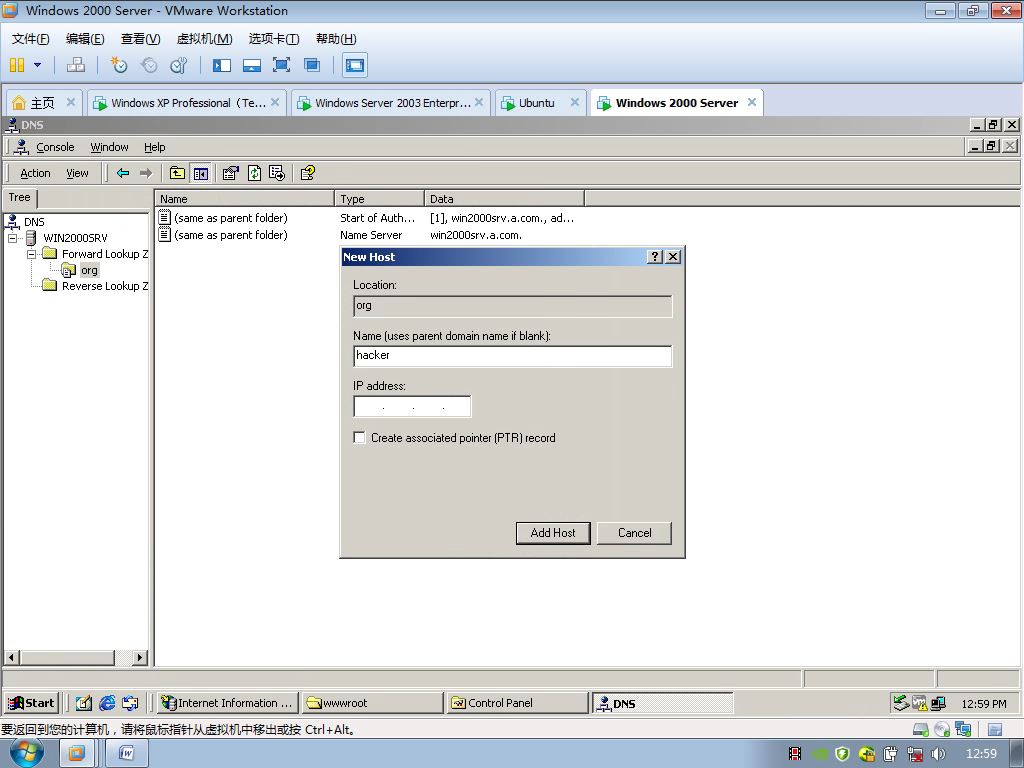Click the Name field containing hacker
This screenshot has height=768, width=1024.
coord(513,356)
